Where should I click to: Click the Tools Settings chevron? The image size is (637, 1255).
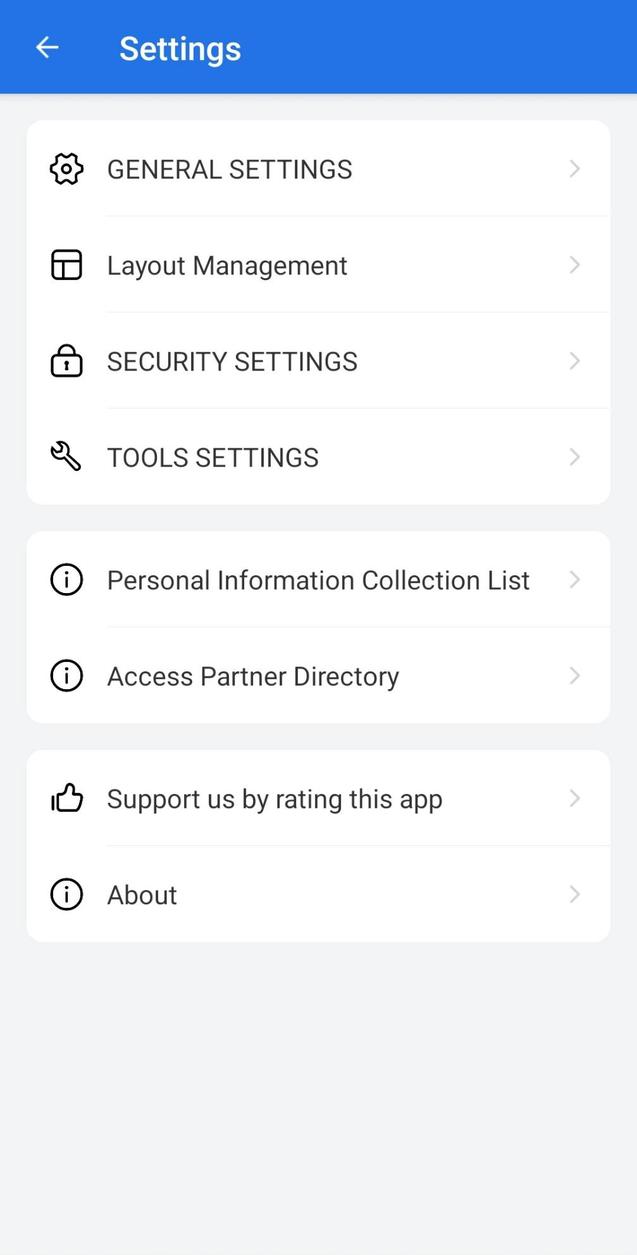pyautogui.click(x=574, y=456)
